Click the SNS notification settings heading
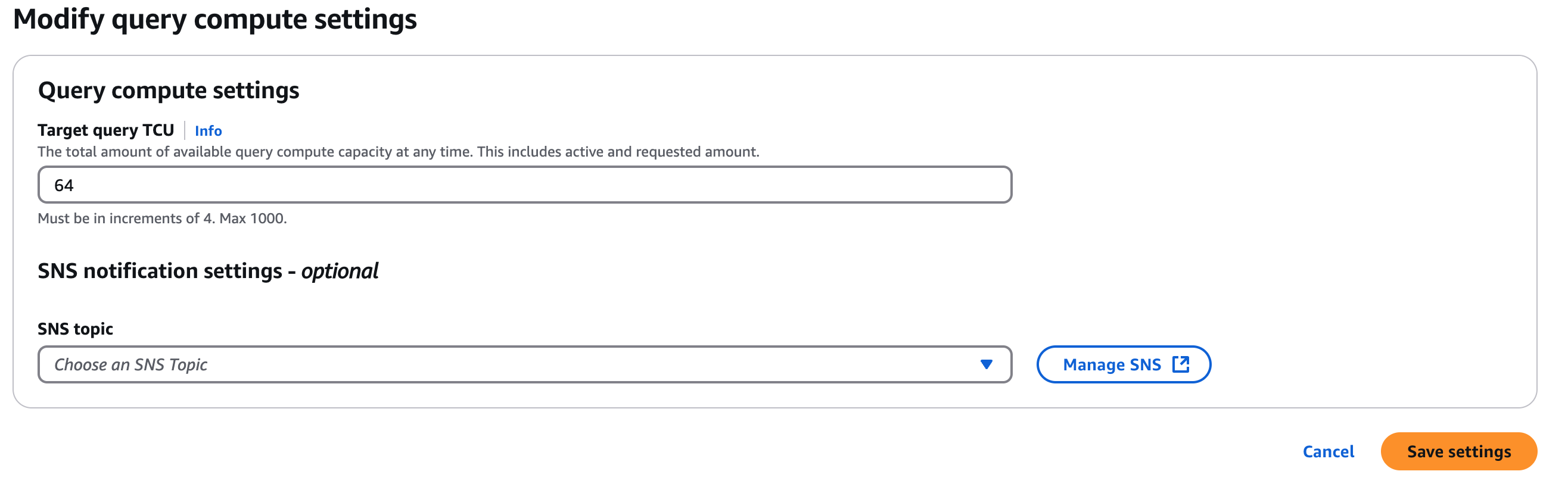 point(160,271)
